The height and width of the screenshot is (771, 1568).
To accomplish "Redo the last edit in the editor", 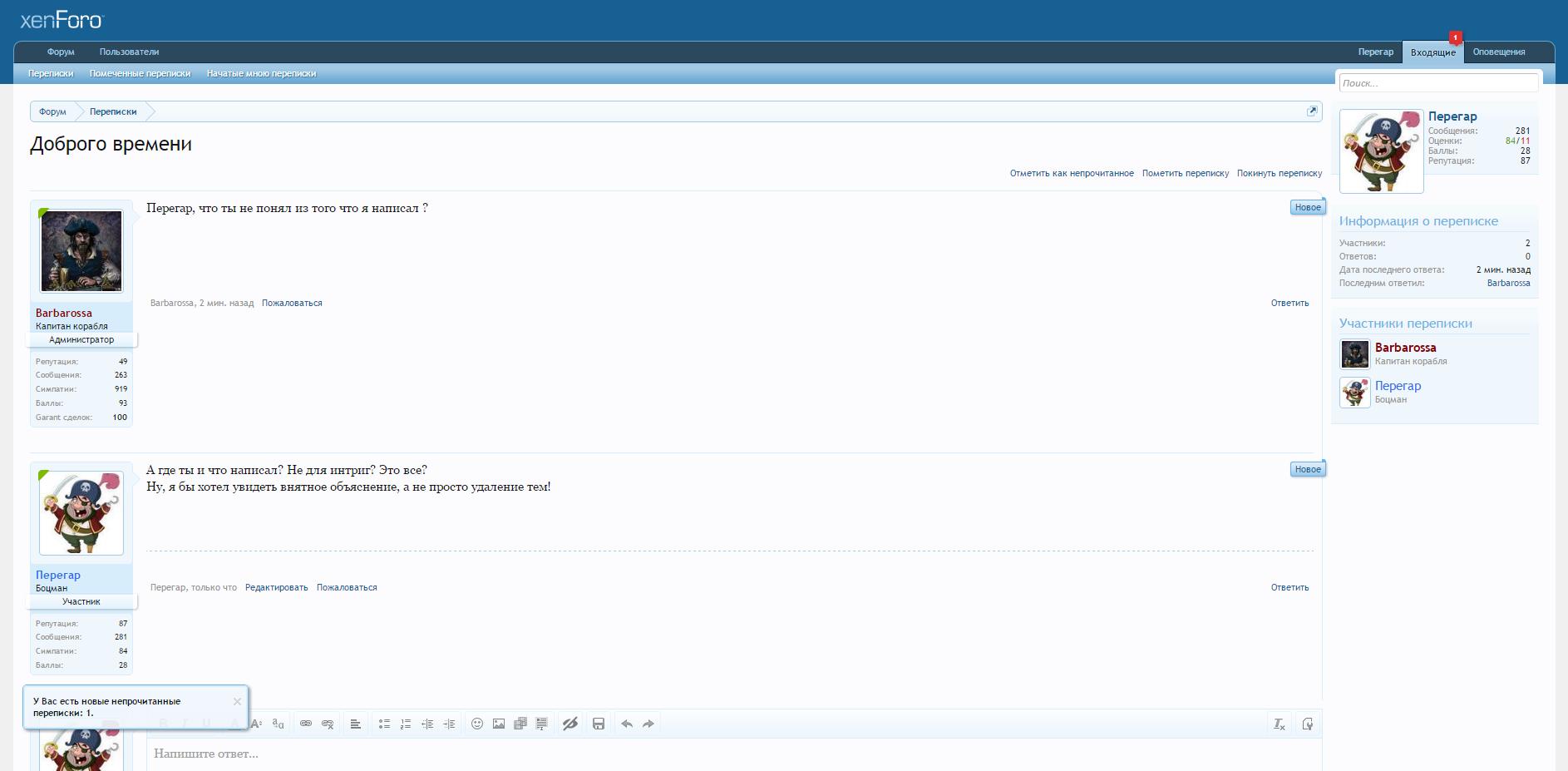I will pos(648,724).
